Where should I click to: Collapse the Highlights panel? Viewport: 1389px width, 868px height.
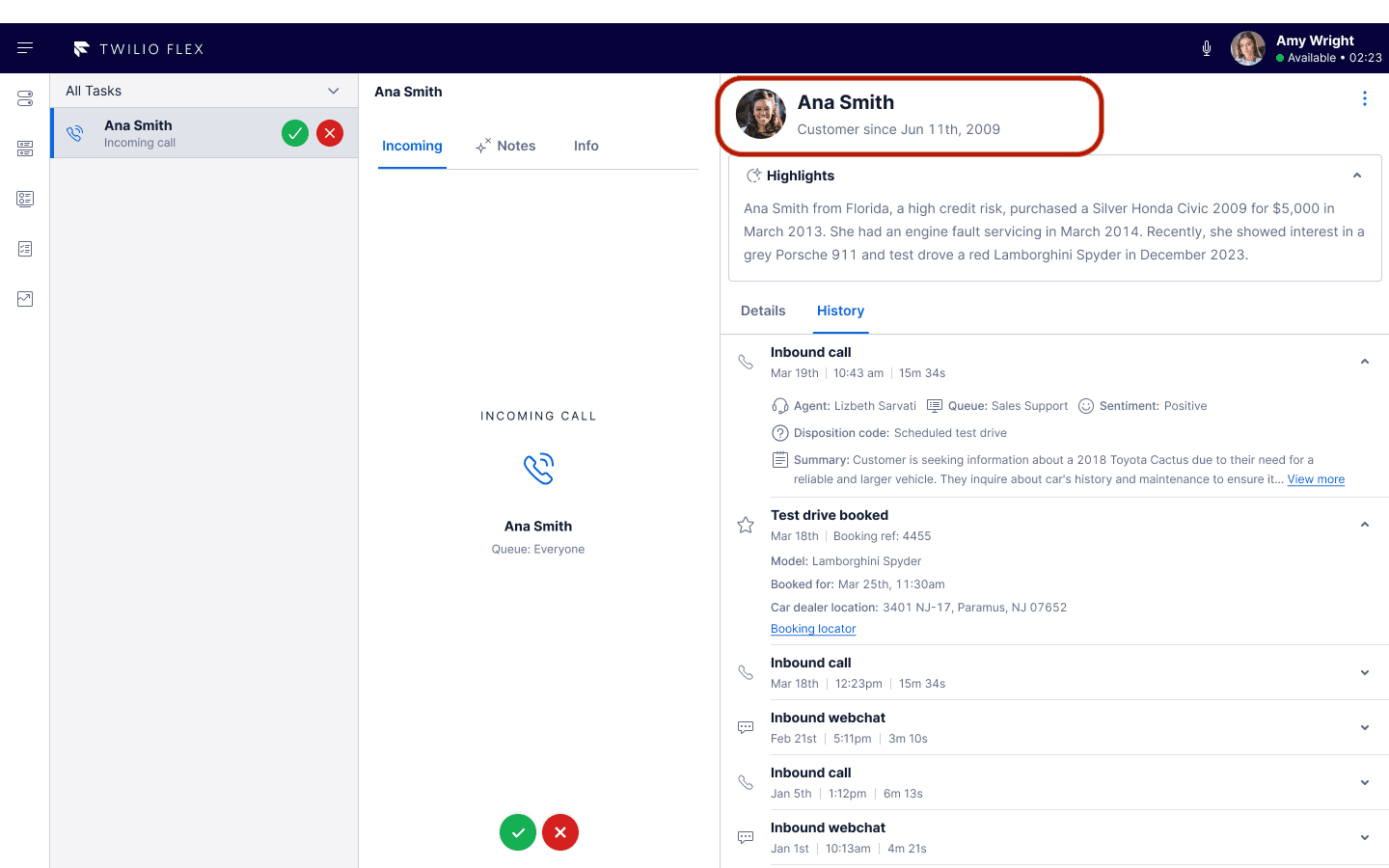tap(1356, 176)
